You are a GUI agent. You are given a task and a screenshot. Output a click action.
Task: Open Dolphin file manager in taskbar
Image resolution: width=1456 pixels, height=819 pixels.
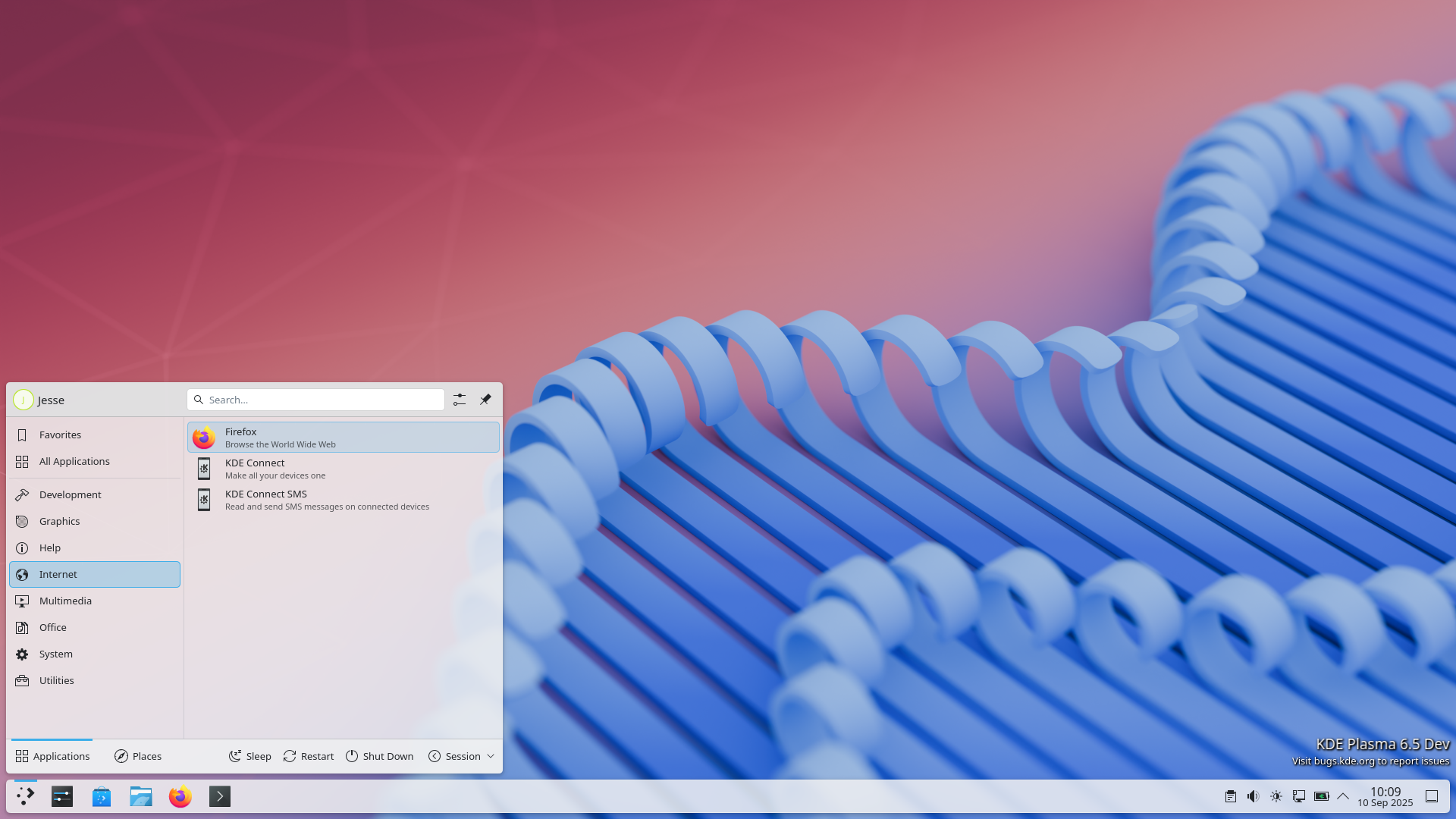coord(141,796)
